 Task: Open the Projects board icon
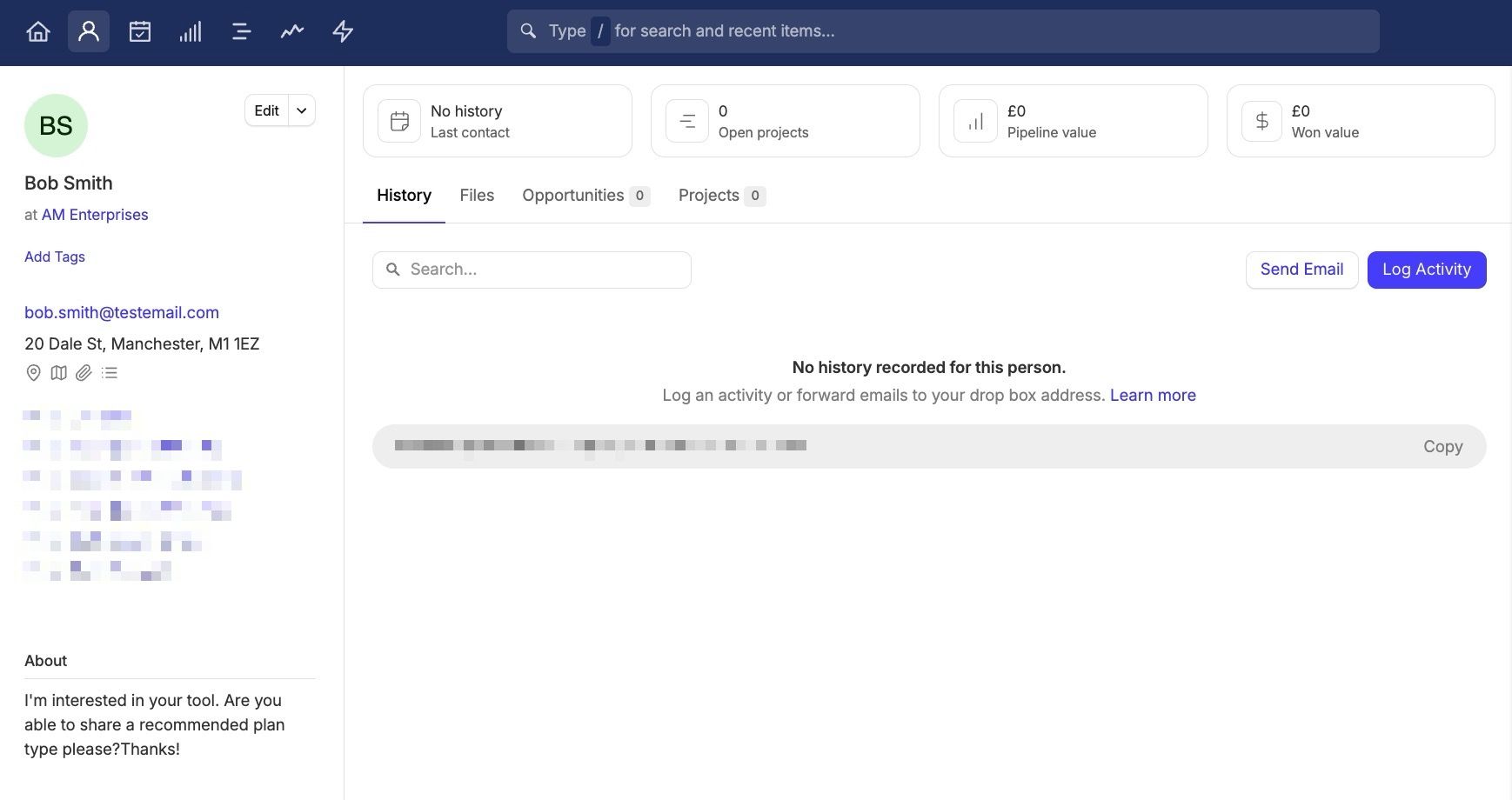241,31
